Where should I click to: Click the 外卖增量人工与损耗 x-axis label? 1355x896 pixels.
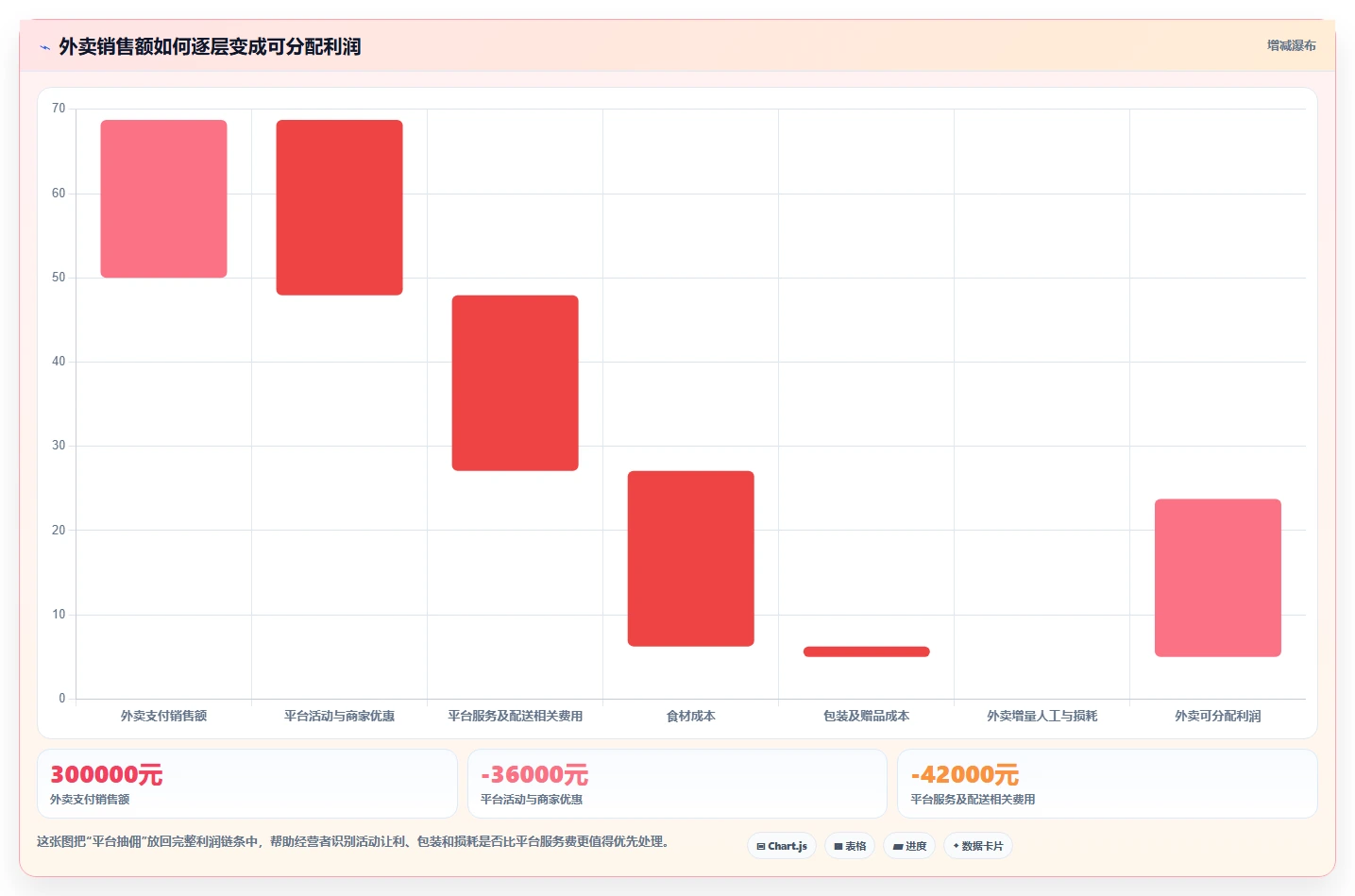pos(1042,716)
